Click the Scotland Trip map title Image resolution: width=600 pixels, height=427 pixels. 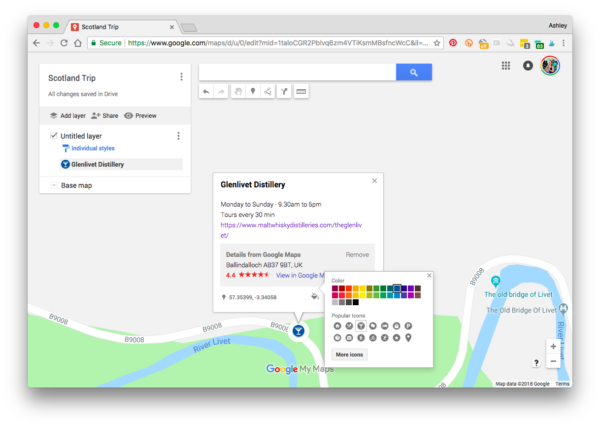(x=72, y=78)
